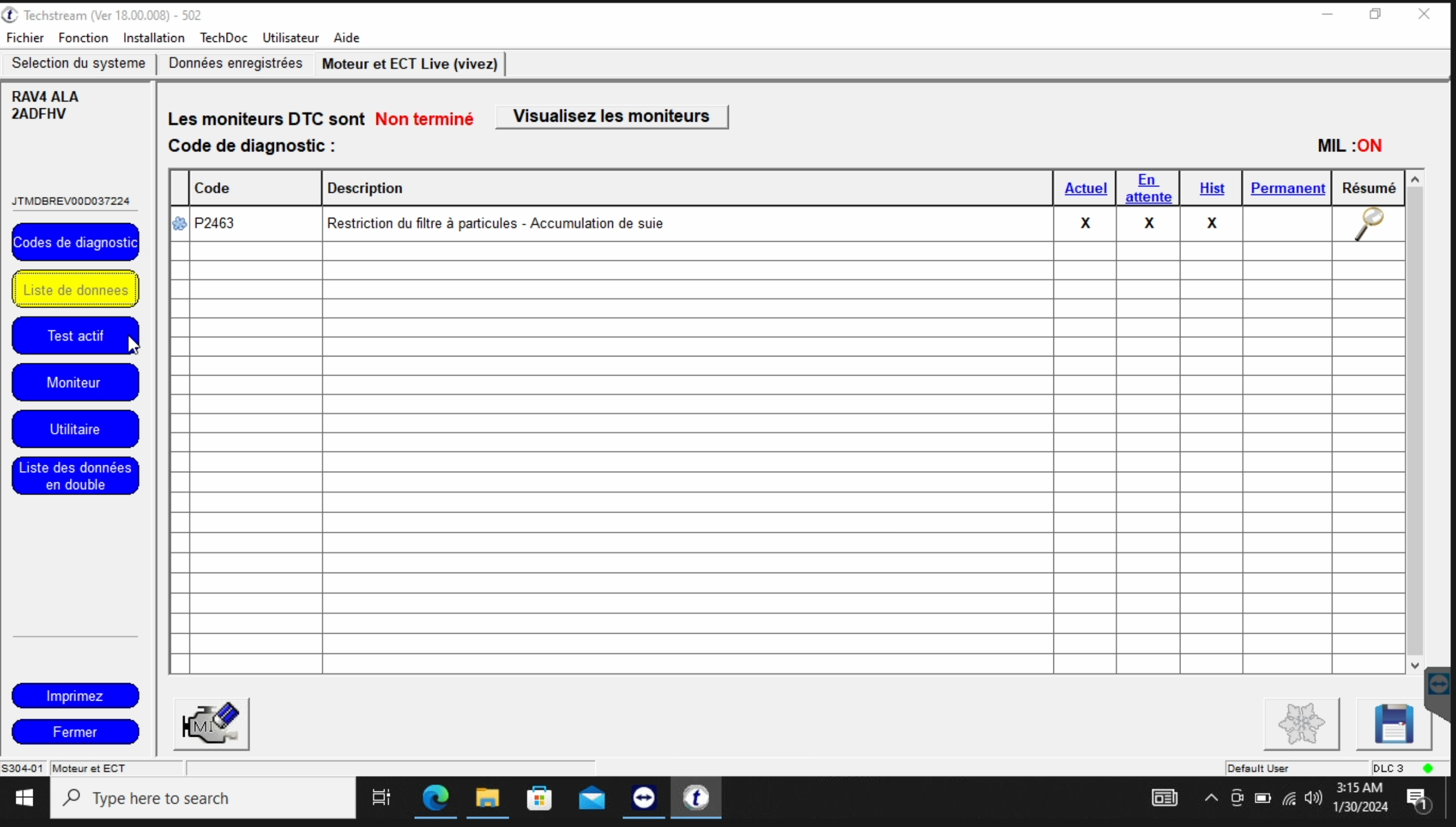
Task: Click the TeamViewer side panel tab
Action: click(1439, 684)
